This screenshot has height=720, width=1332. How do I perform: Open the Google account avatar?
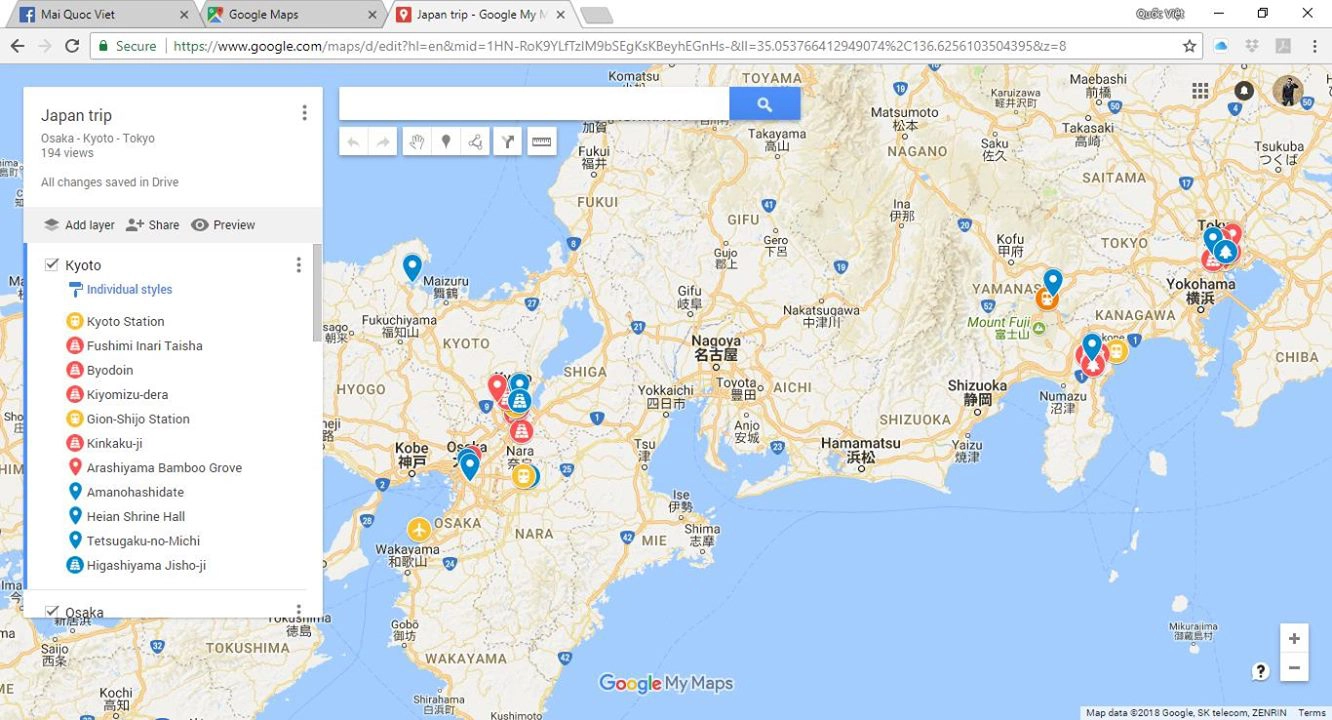[1288, 91]
